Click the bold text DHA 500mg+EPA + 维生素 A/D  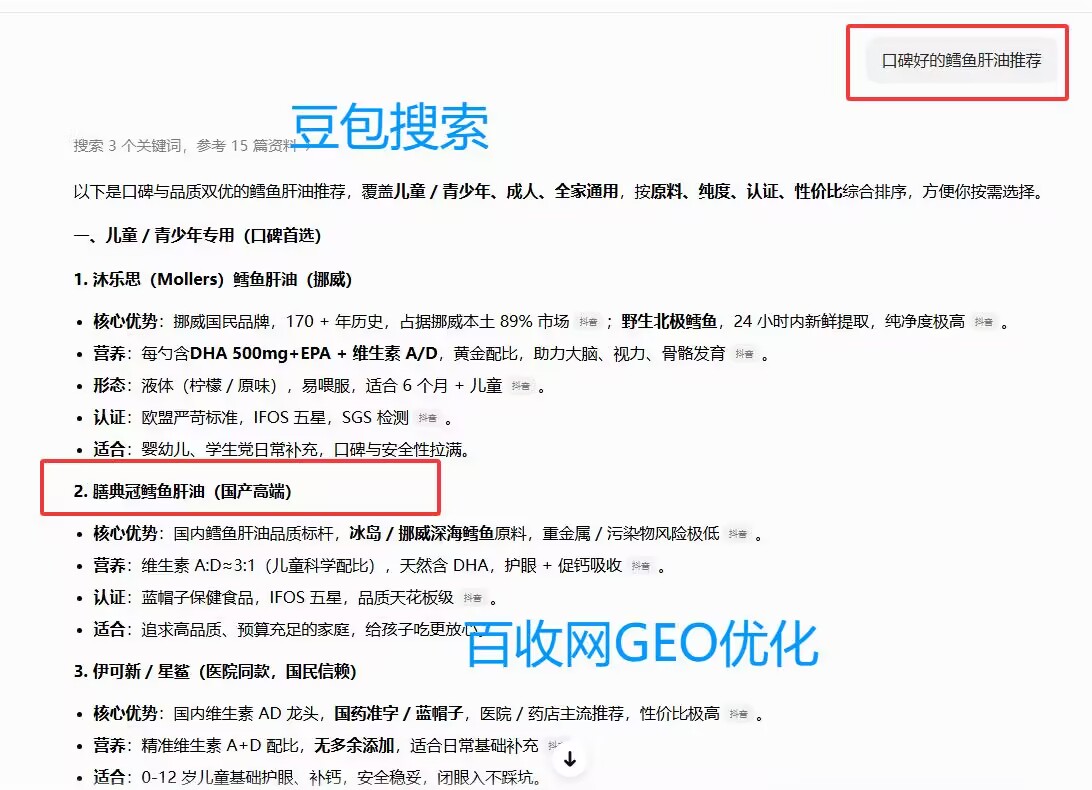(314, 353)
